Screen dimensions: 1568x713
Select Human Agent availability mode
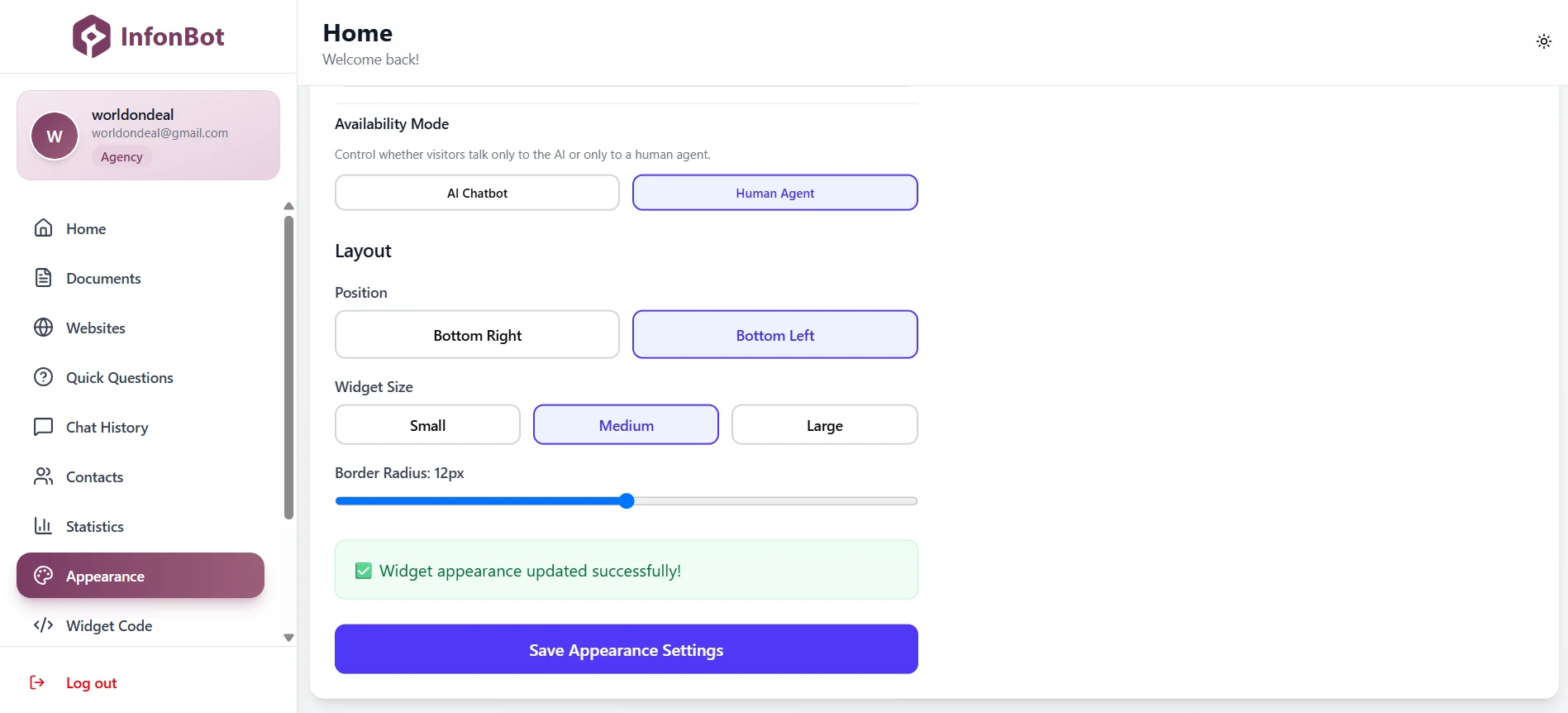(775, 193)
